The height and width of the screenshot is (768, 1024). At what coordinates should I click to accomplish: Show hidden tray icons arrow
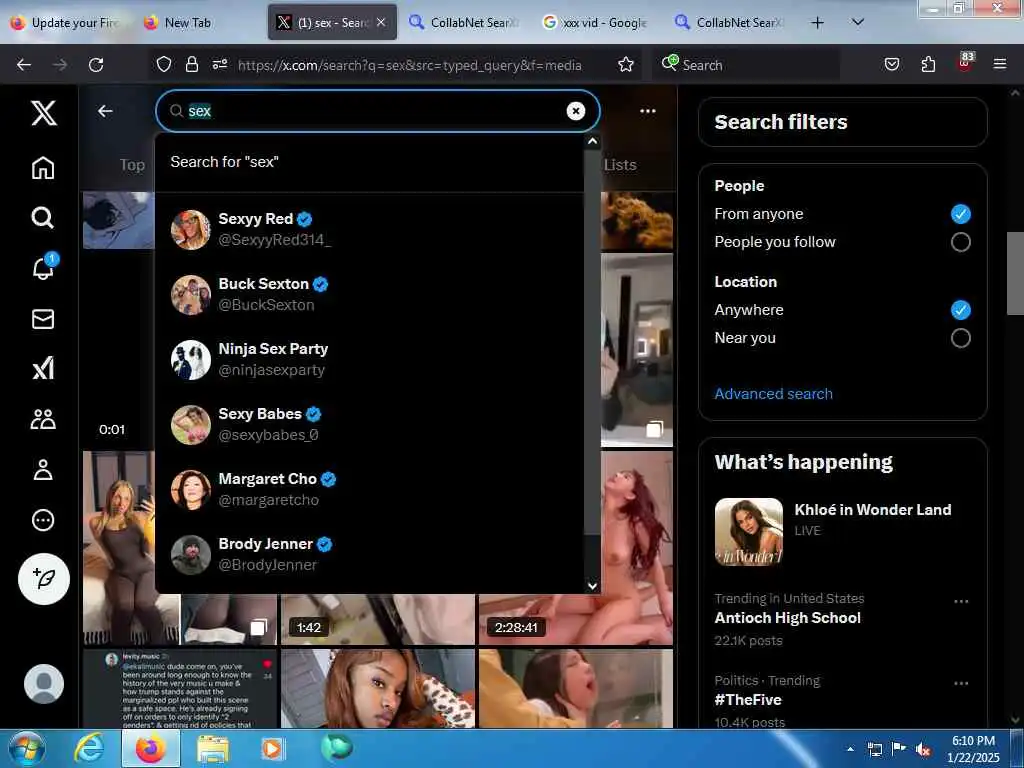pos(850,749)
